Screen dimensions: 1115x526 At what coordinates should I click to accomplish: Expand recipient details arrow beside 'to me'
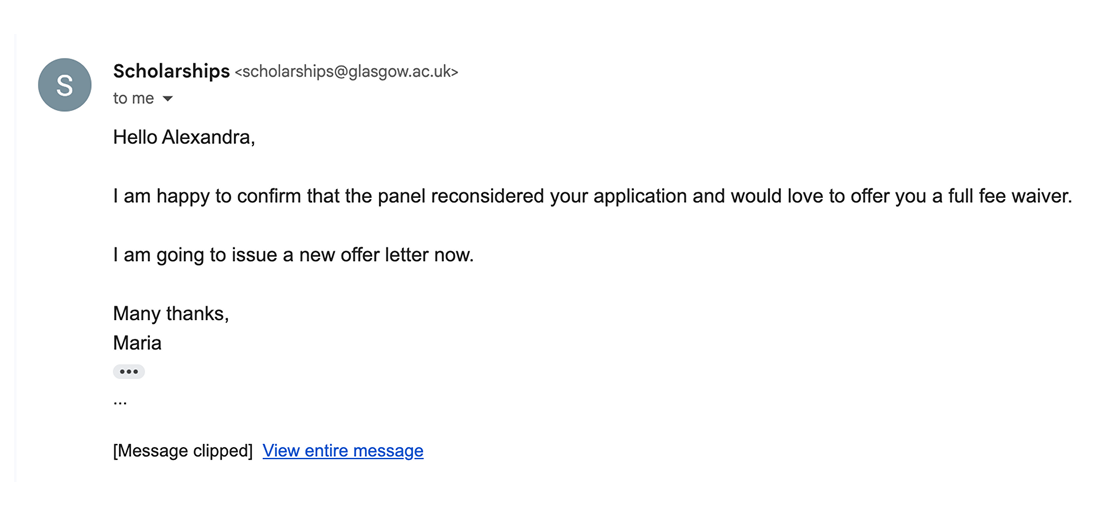tap(167, 99)
